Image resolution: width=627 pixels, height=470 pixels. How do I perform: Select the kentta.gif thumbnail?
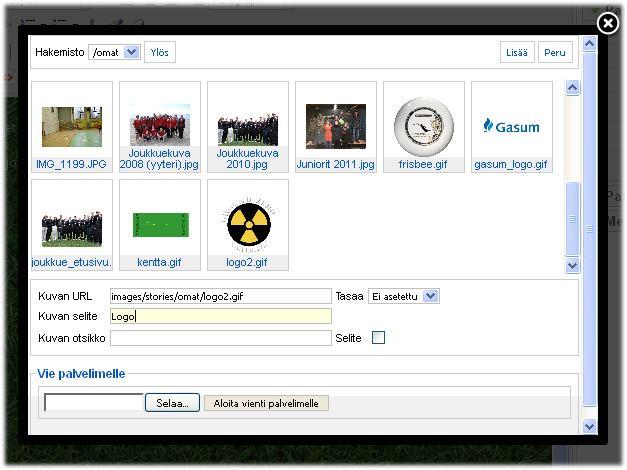click(160, 225)
